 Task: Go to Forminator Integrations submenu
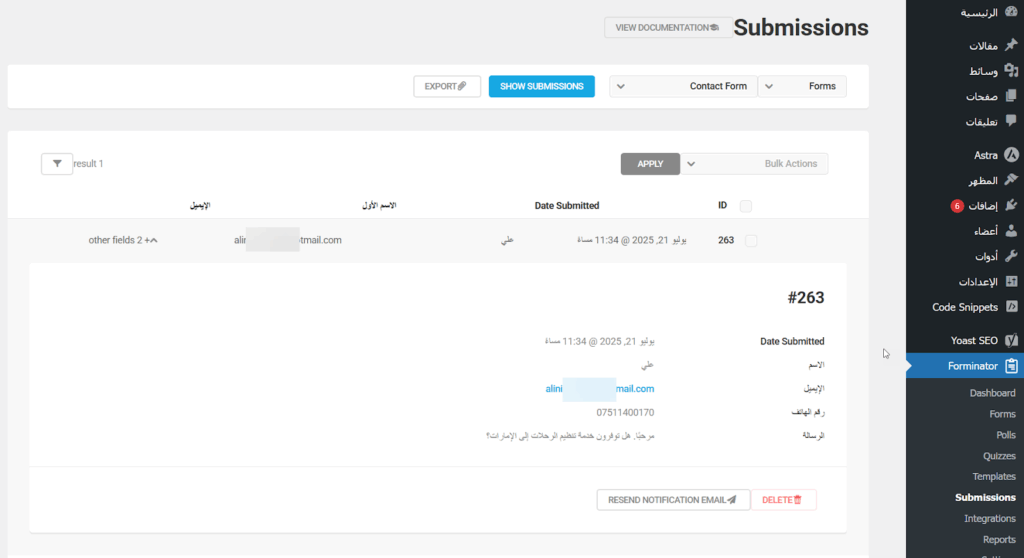(x=989, y=518)
